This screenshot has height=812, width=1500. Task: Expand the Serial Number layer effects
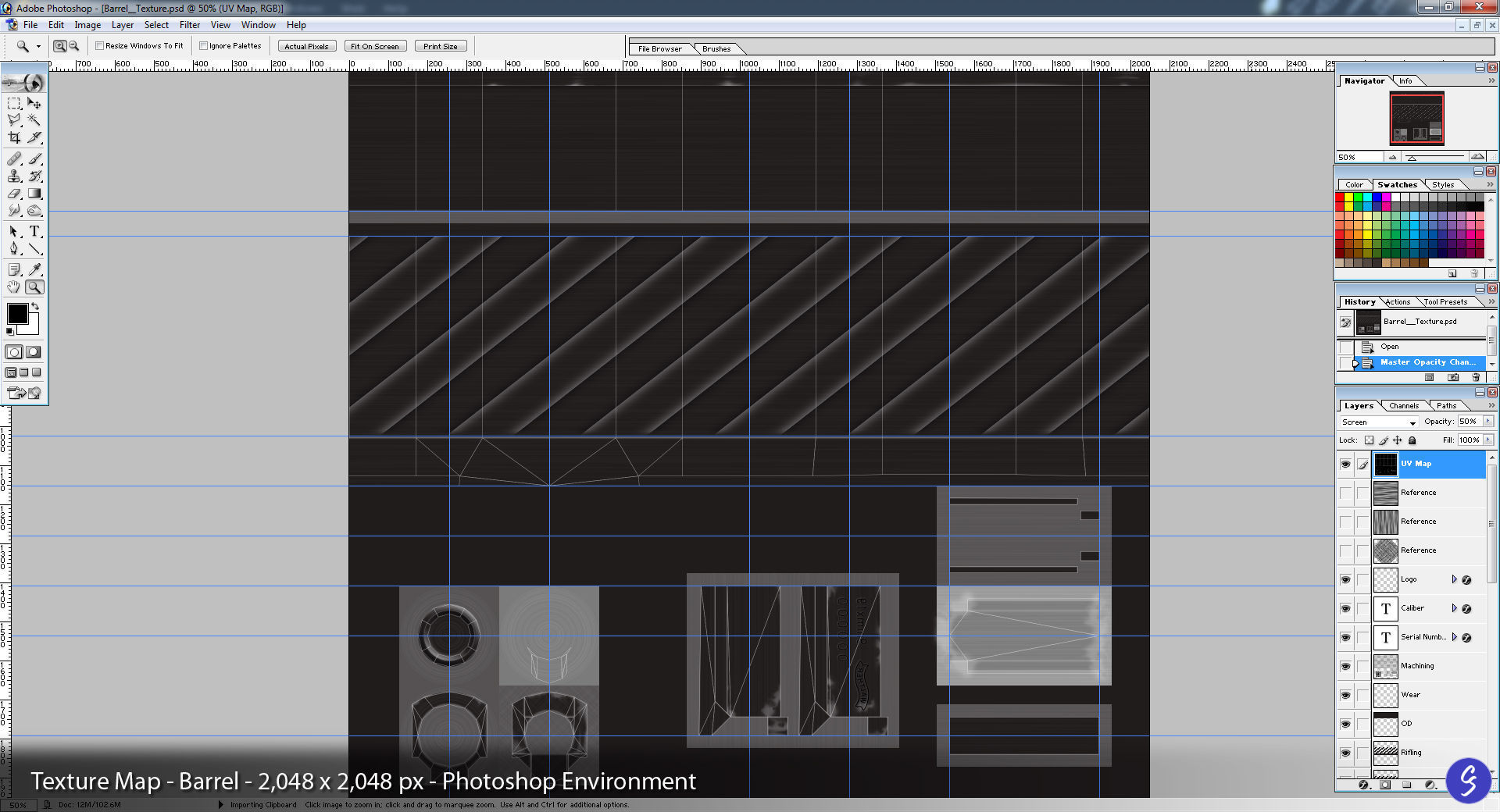tap(1454, 637)
